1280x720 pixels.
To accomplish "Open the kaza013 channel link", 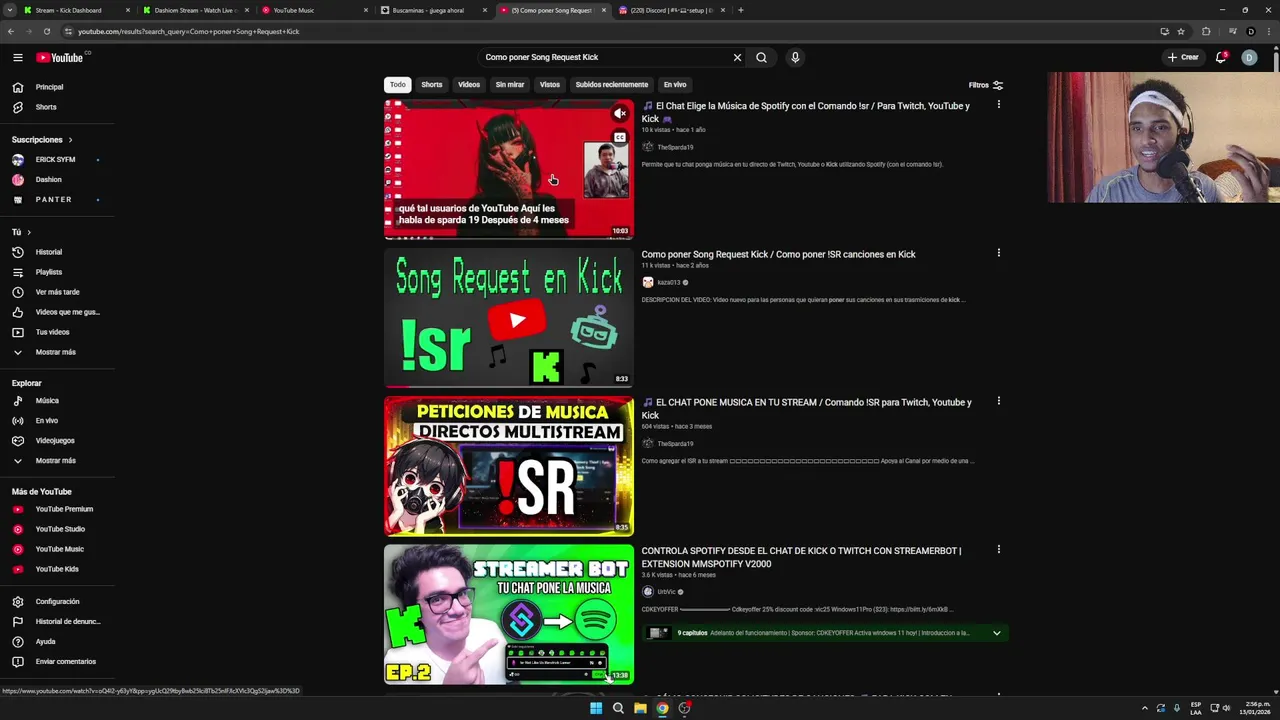I will (x=668, y=283).
